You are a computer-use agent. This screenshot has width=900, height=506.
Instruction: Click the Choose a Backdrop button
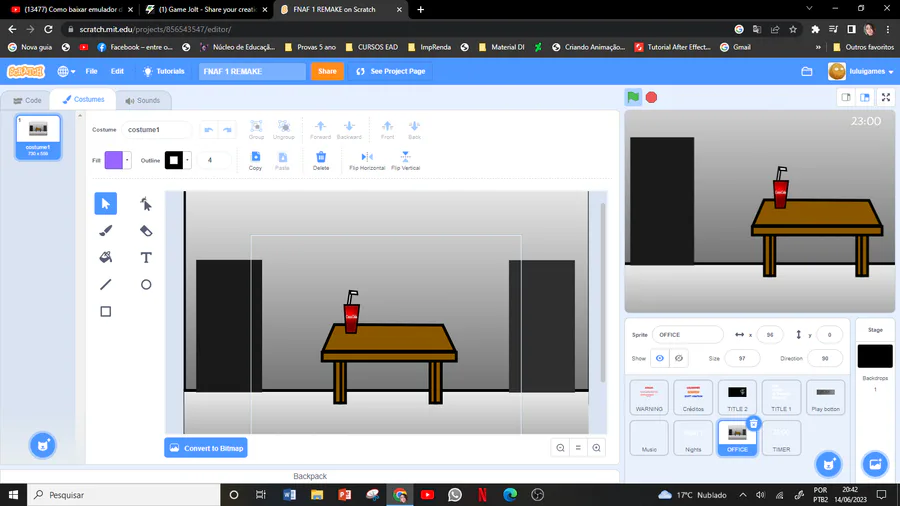pos(875,464)
